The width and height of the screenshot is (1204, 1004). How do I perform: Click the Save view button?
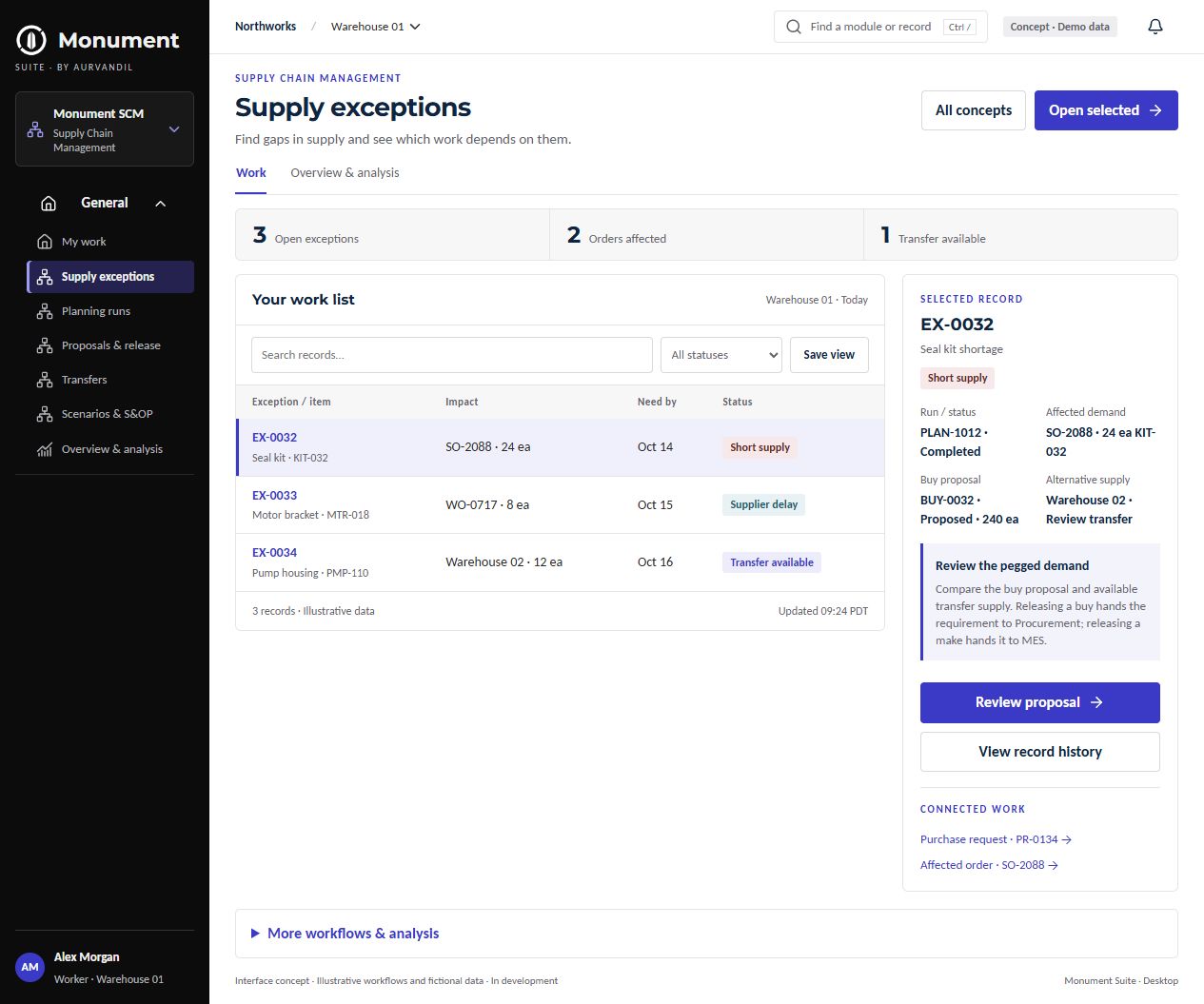tap(829, 355)
